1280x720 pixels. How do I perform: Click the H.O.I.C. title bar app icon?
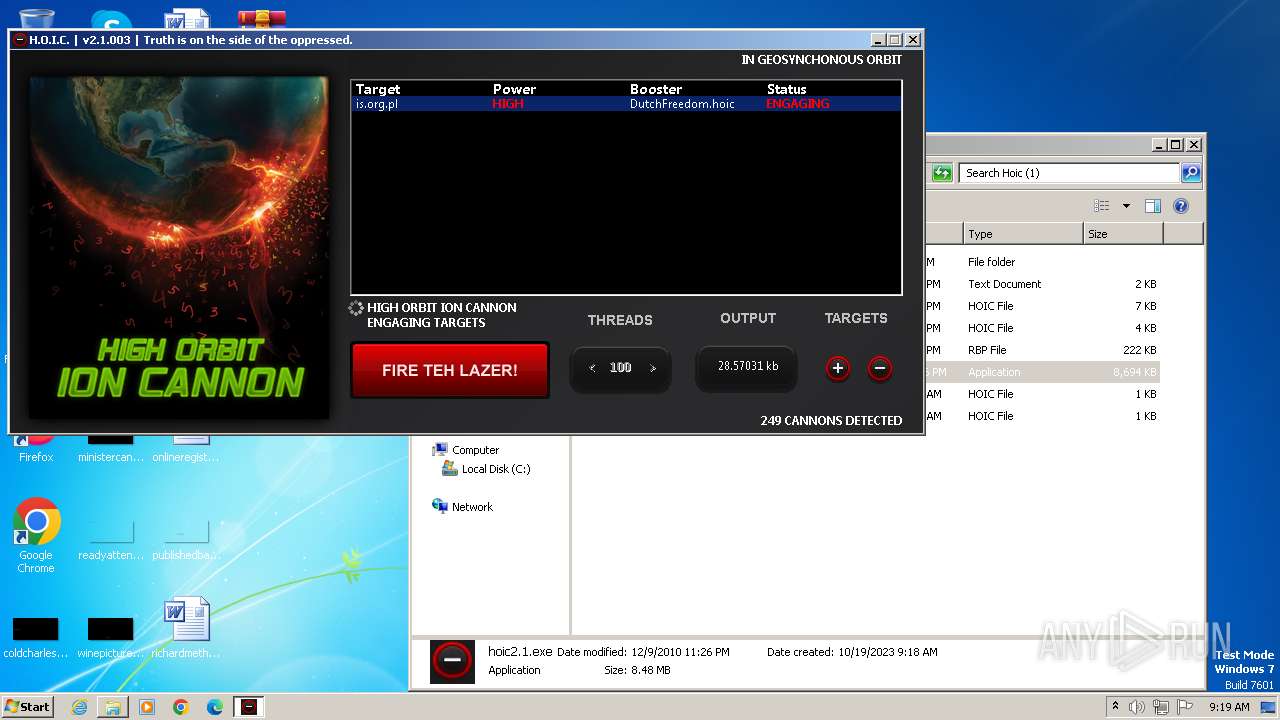pyautogui.click(x=20, y=40)
